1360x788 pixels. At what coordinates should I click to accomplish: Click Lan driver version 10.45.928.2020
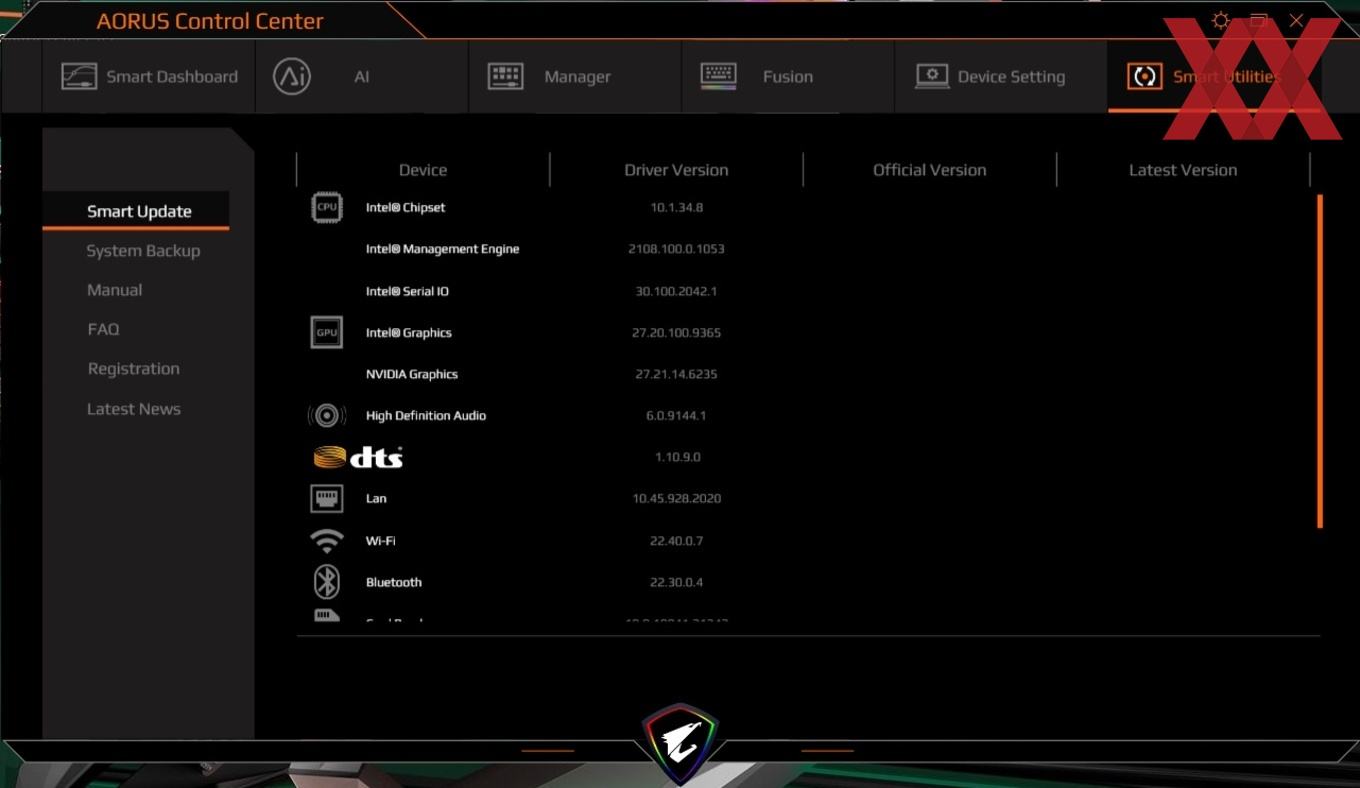[676, 498]
